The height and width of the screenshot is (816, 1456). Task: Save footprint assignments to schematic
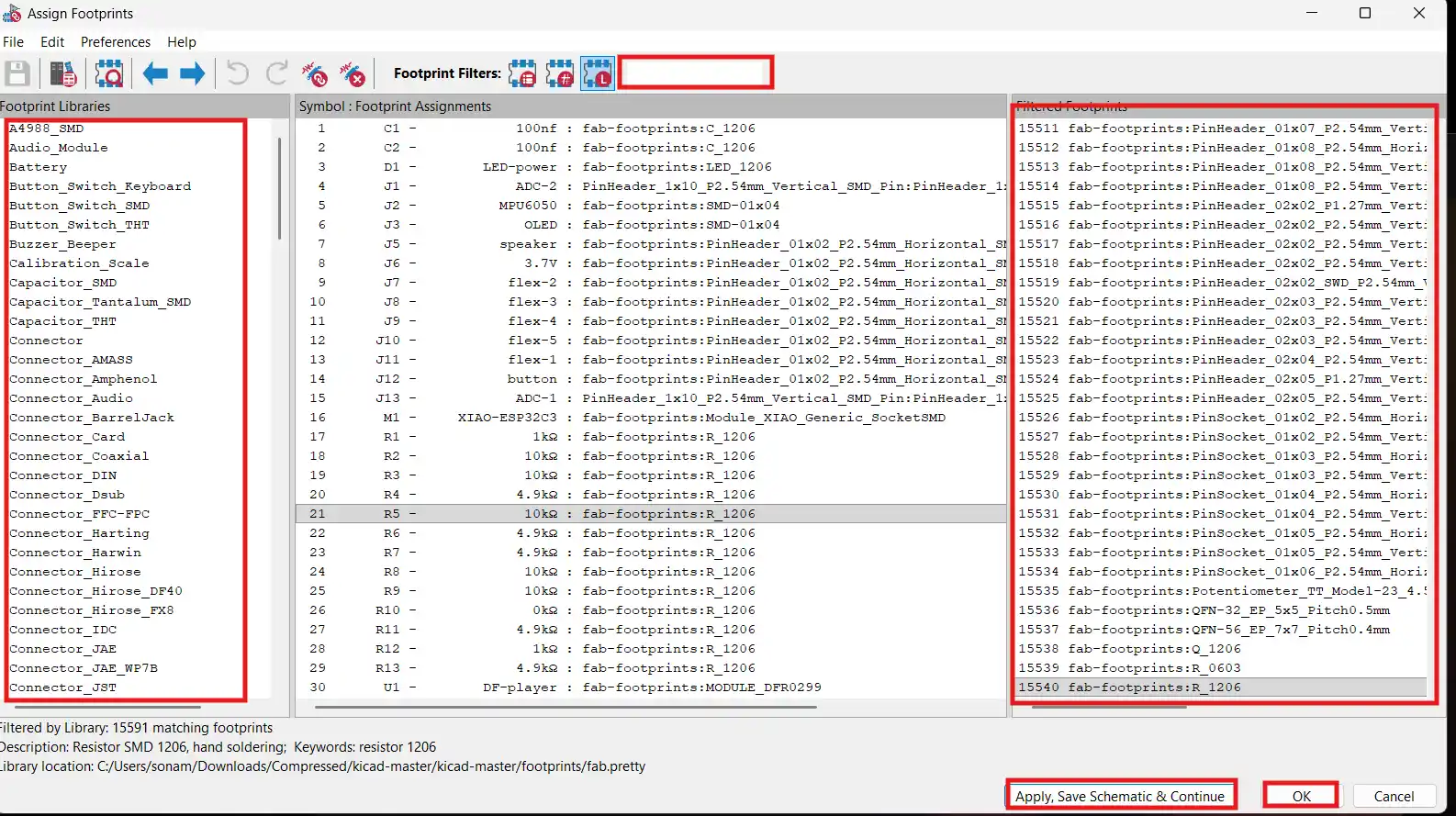[17, 73]
